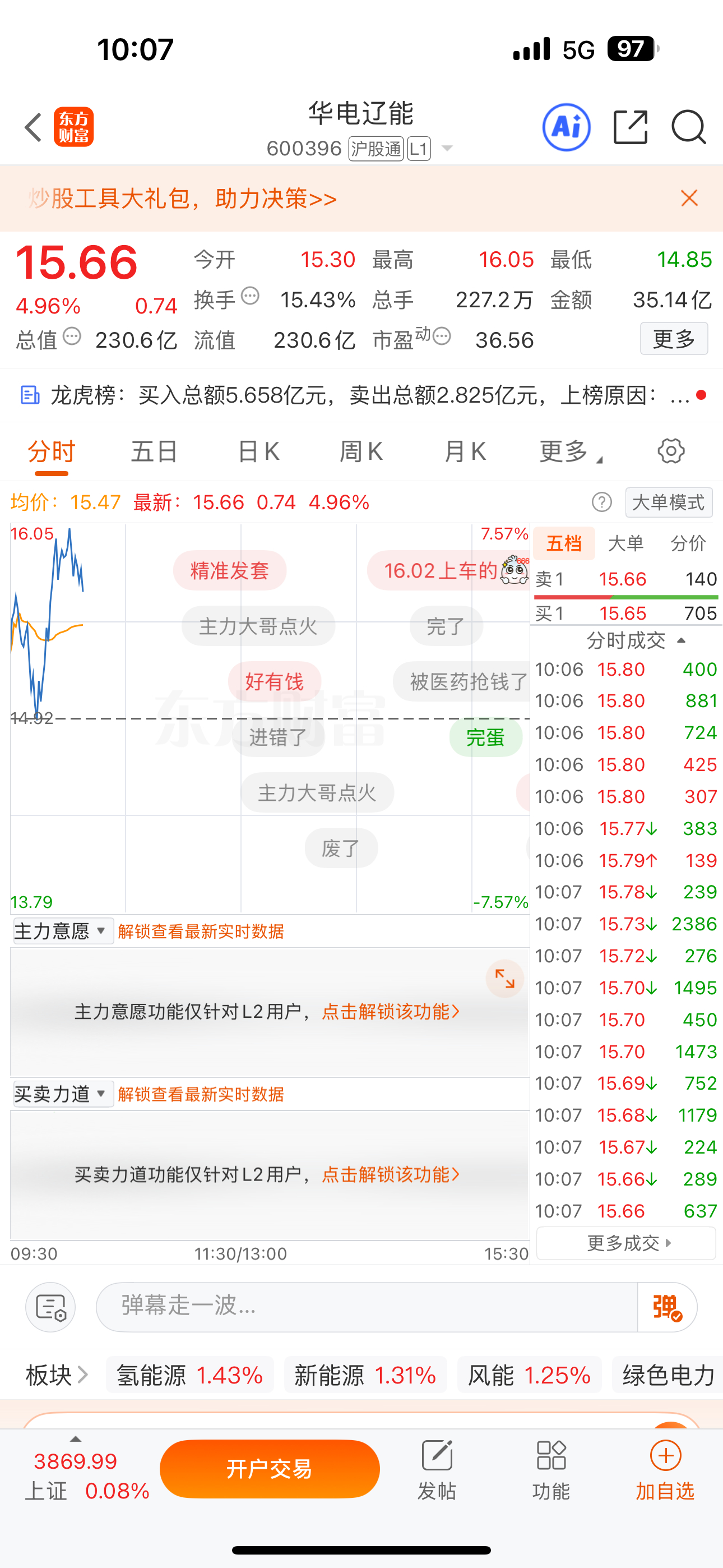Open the search magnifier icon

click(688, 127)
